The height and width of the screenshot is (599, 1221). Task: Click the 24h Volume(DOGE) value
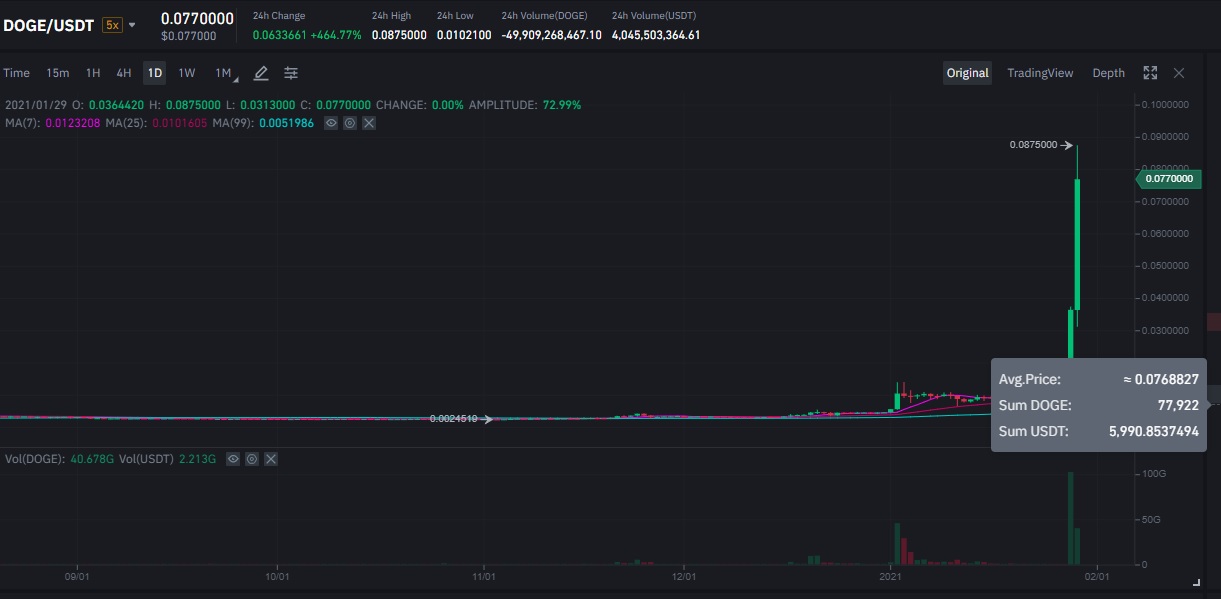551,35
